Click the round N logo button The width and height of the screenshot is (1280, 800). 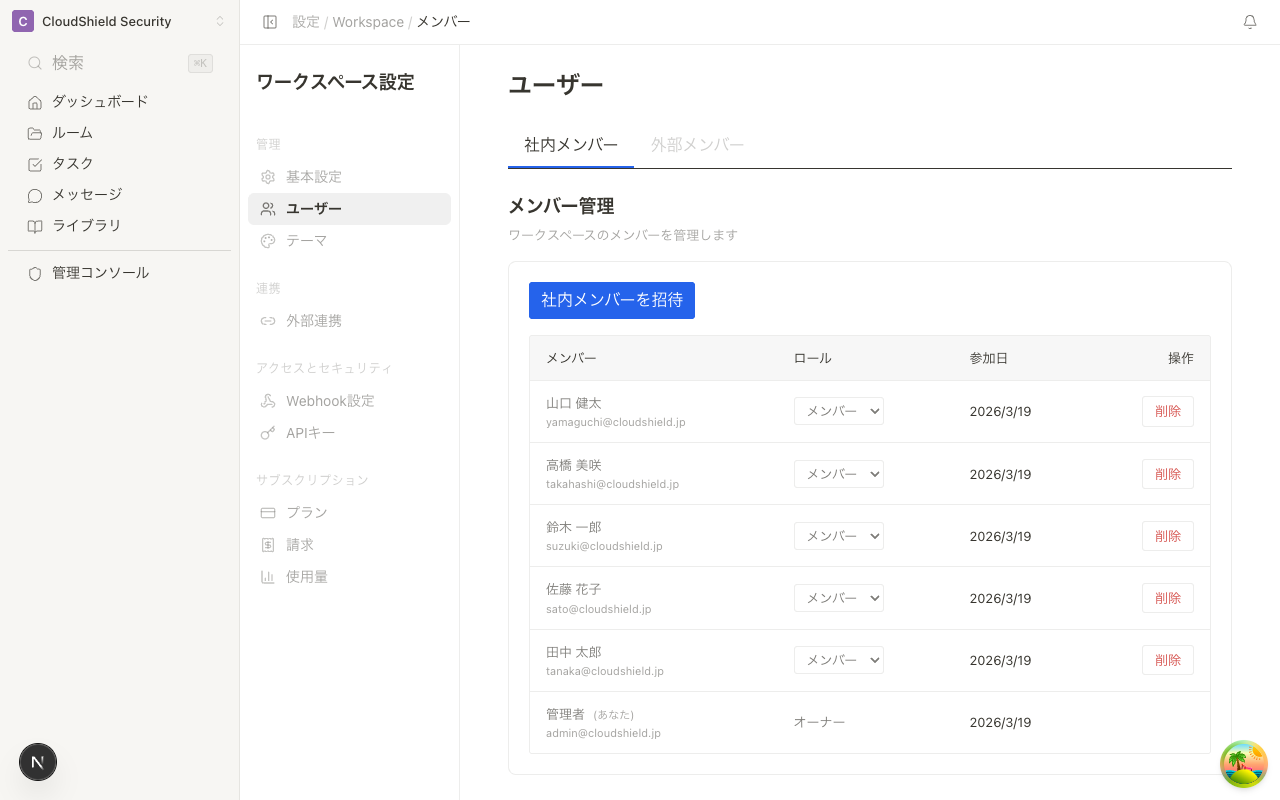pos(38,762)
